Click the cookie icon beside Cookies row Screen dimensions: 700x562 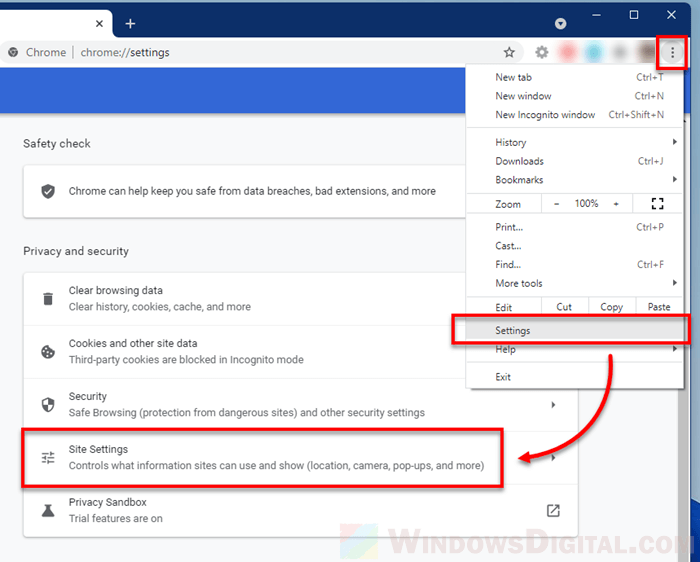point(48,352)
